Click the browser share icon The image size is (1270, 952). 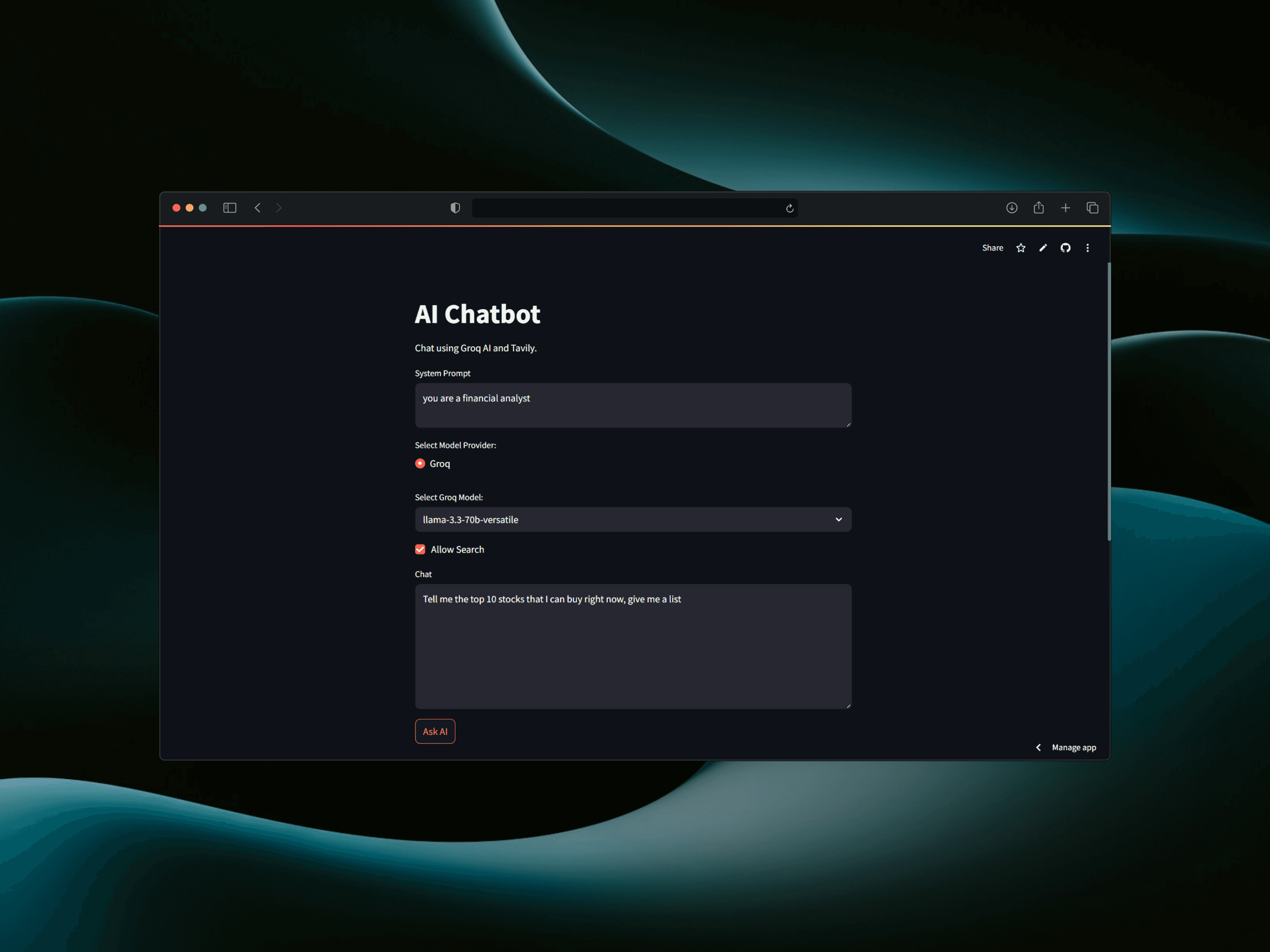(1039, 208)
